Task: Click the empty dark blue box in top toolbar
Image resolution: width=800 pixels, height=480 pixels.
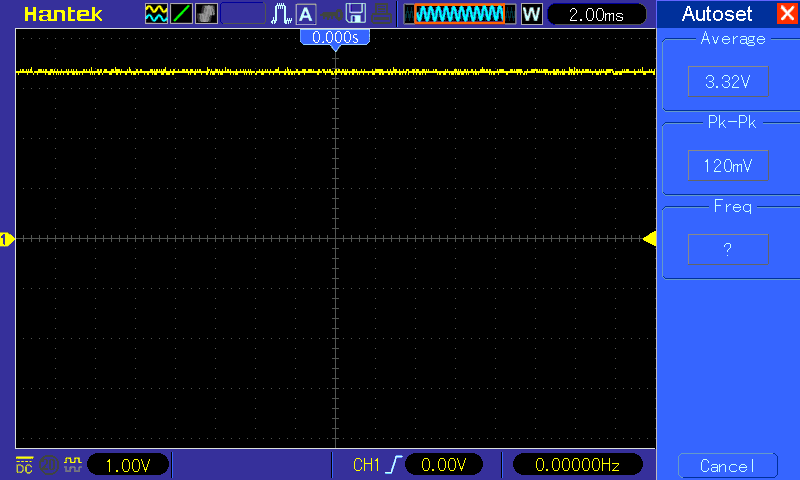Action: click(x=243, y=14)
